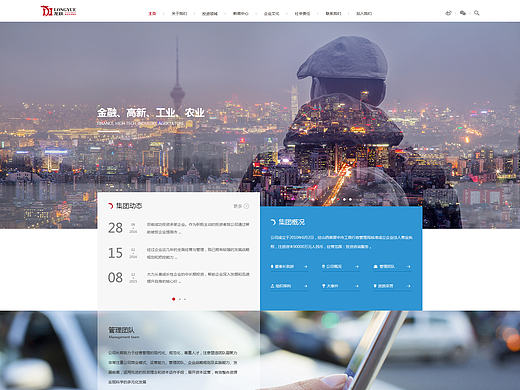
Task: Select the second news pagination dot
Action: pos(180,299)
